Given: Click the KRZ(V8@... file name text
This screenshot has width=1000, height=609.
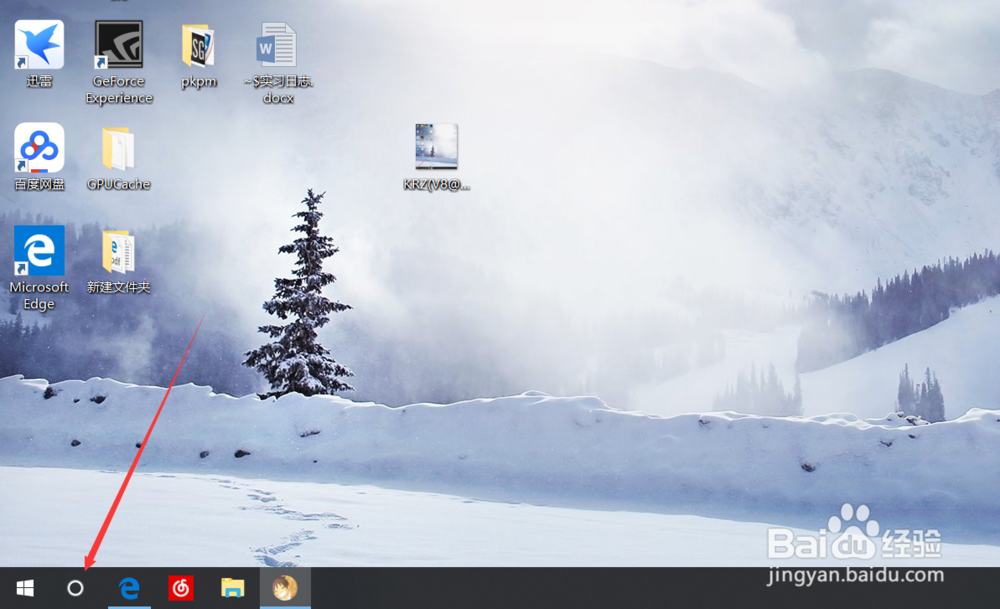Looking at the screenshot, I should point(436,185).
